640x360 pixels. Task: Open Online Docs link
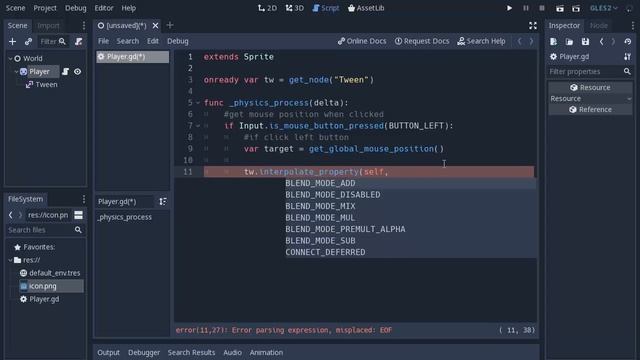(362, 41)
